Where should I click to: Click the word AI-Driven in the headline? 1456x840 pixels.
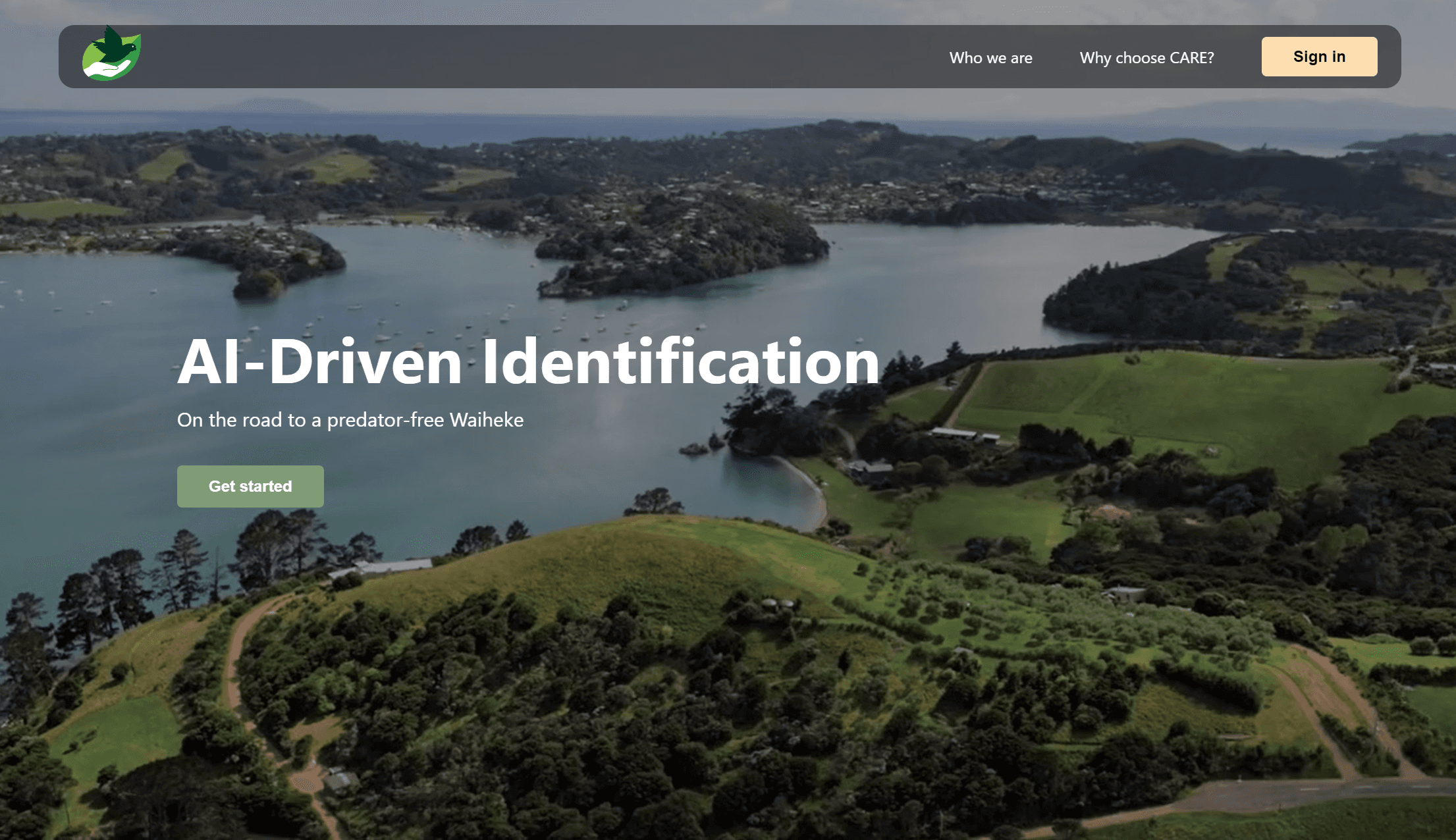tap(320, 361)
